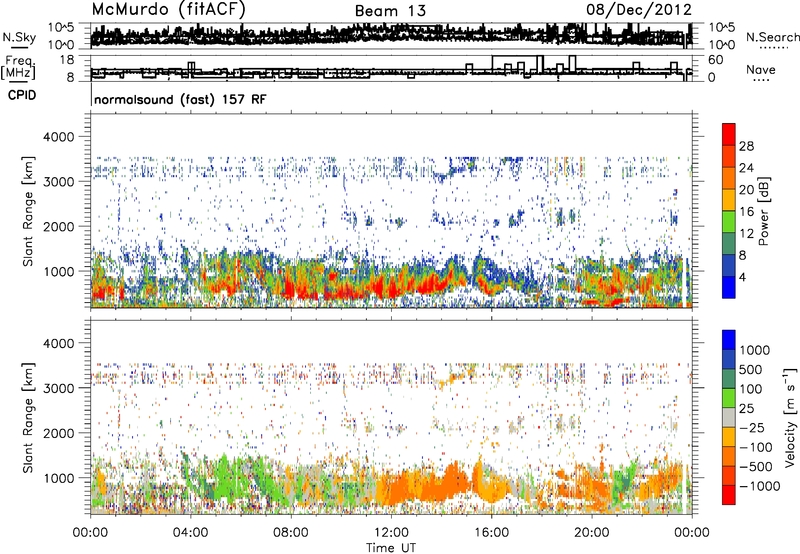Pick the Velocity segment between -100 and -25
The height and width of the screenshot is (554, 800).
tap(729, 437)
